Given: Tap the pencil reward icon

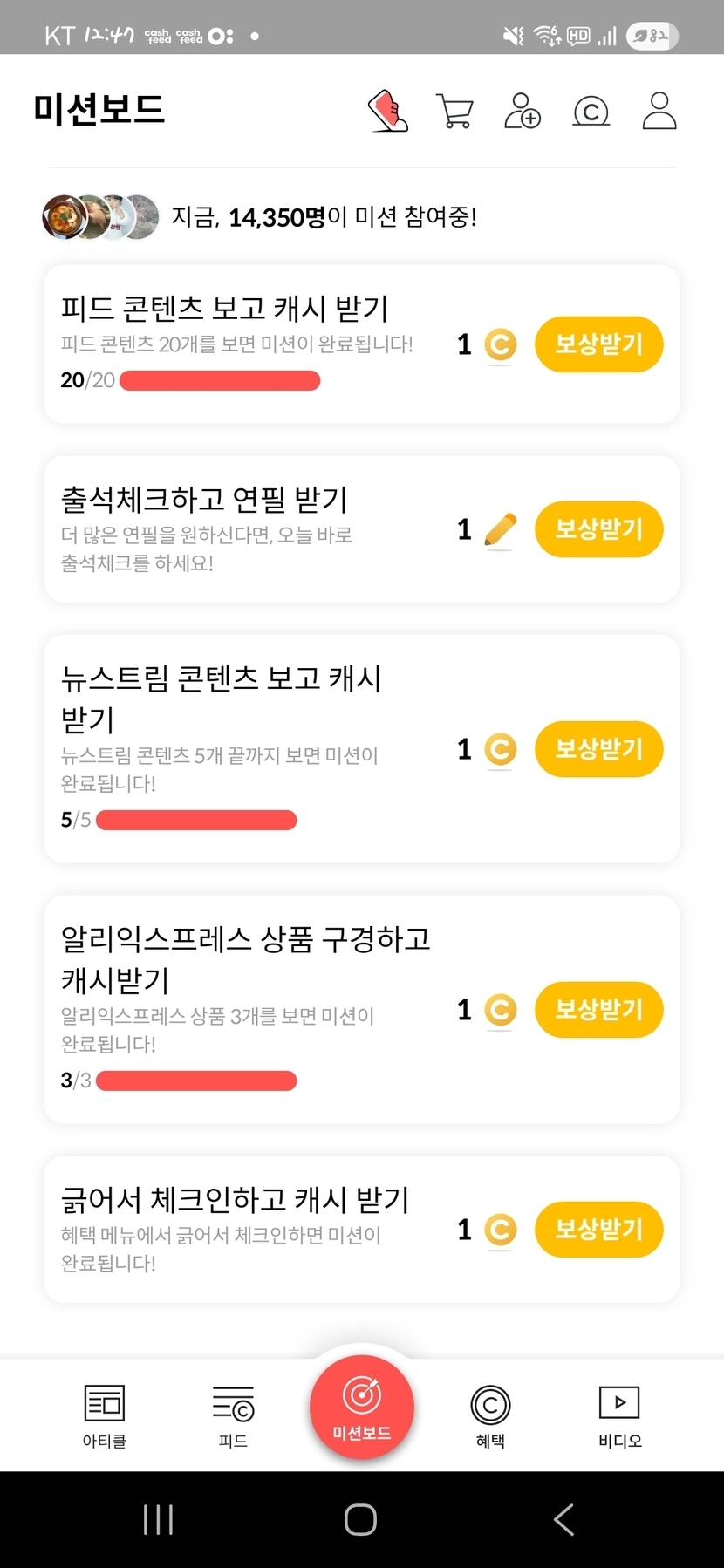Looking at the screenshot, I should (x=500, y=530).
